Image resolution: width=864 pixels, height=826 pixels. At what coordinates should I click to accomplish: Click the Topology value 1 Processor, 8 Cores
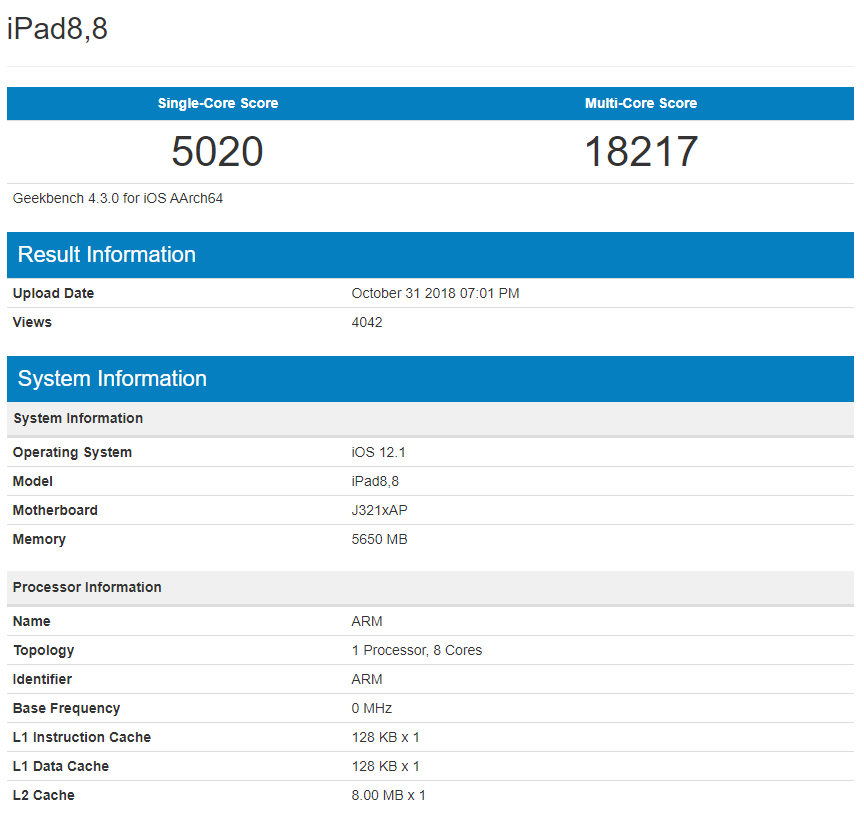417,650
